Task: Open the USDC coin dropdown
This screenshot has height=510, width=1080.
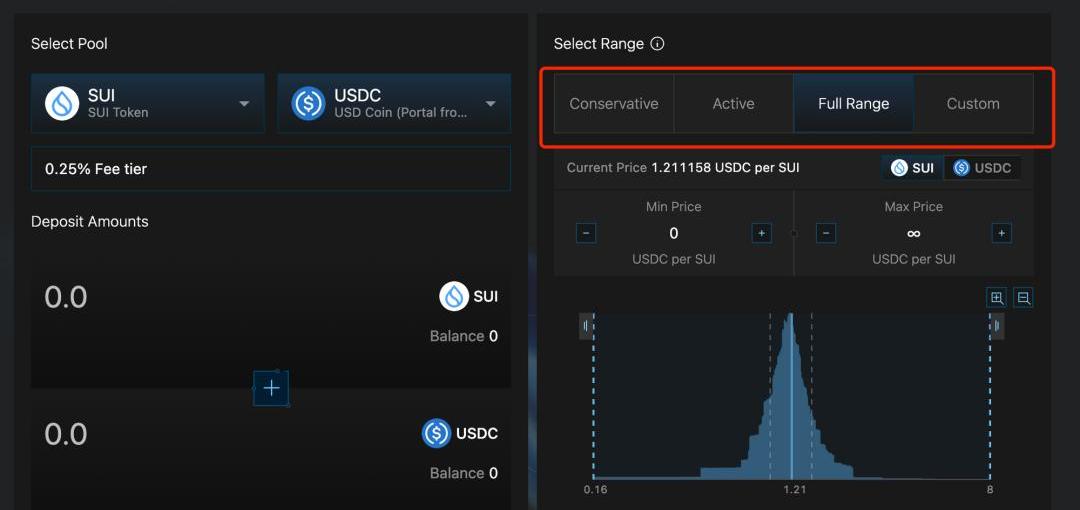Action: [x=394, y=103]
